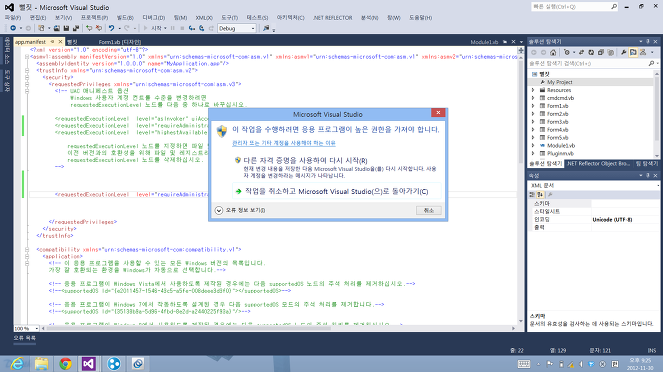Expand Form1.vb tree node
This screenshot has height=372, width=663.
[x=533, y=106]
